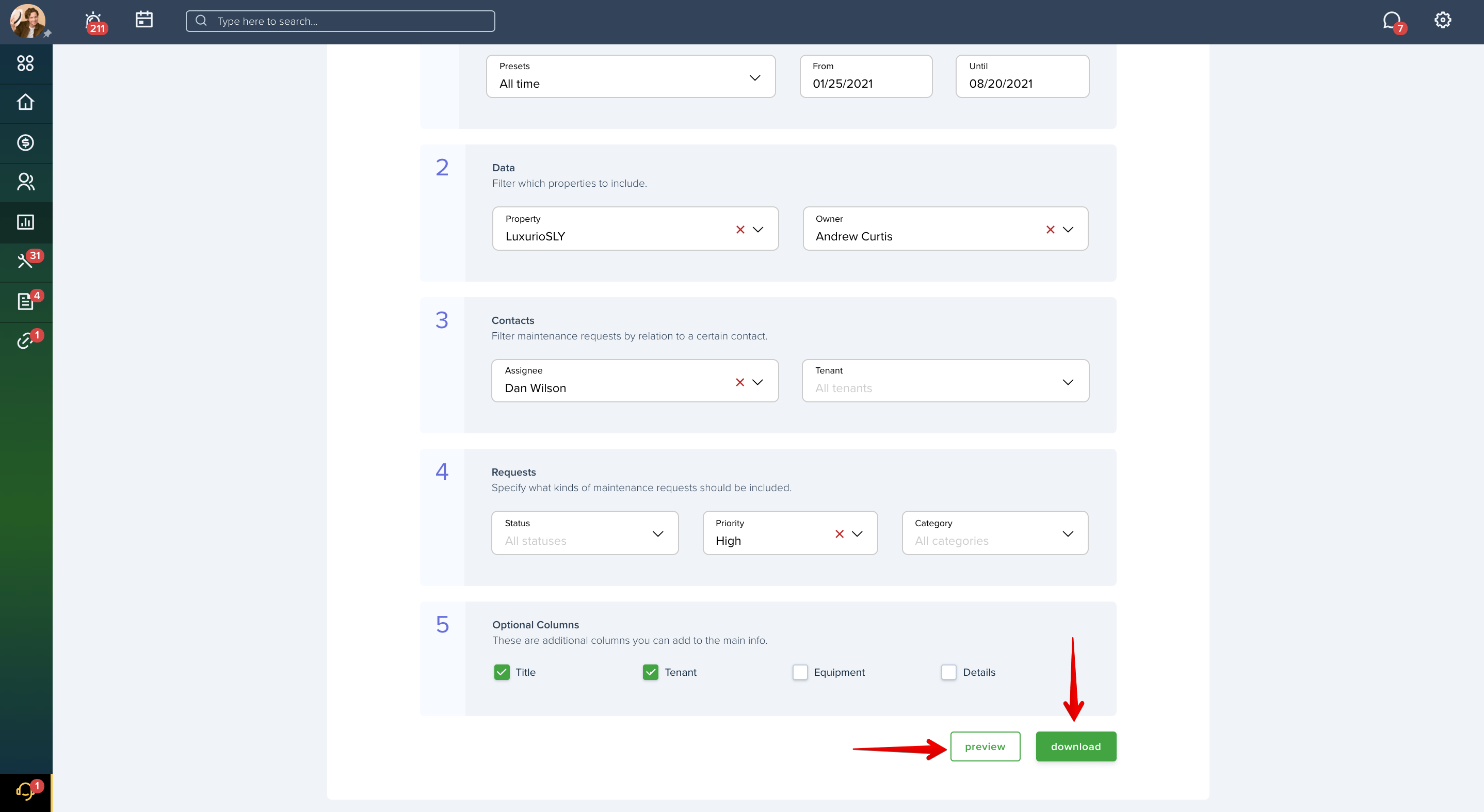The width and height of the screenshot is (1484, 812).
Task: Enable the Details optional column
Action: point(949,672)
